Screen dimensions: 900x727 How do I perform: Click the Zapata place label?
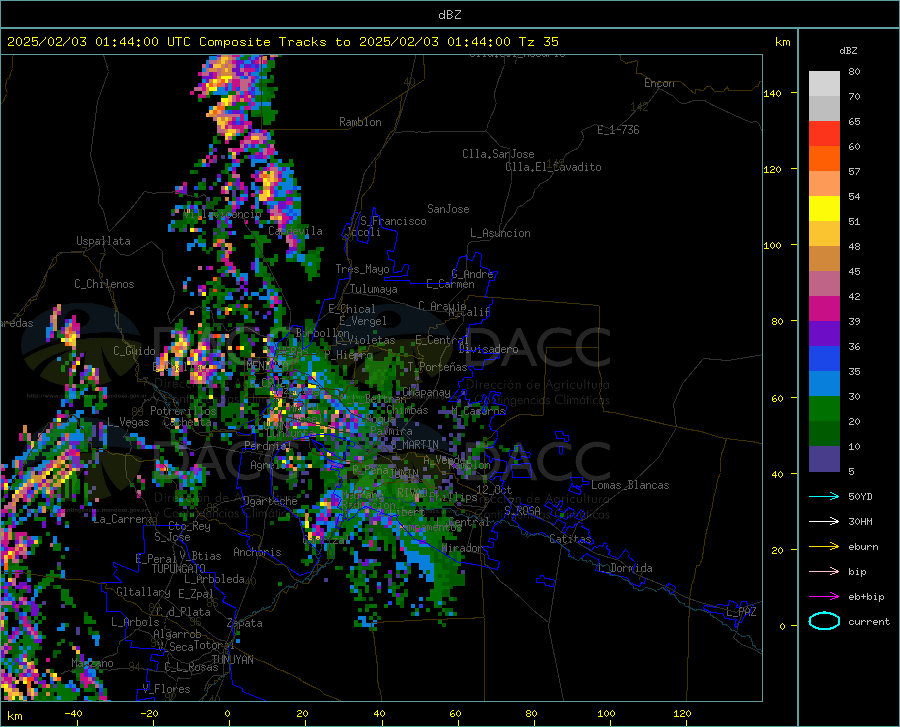tap(245, 623)
